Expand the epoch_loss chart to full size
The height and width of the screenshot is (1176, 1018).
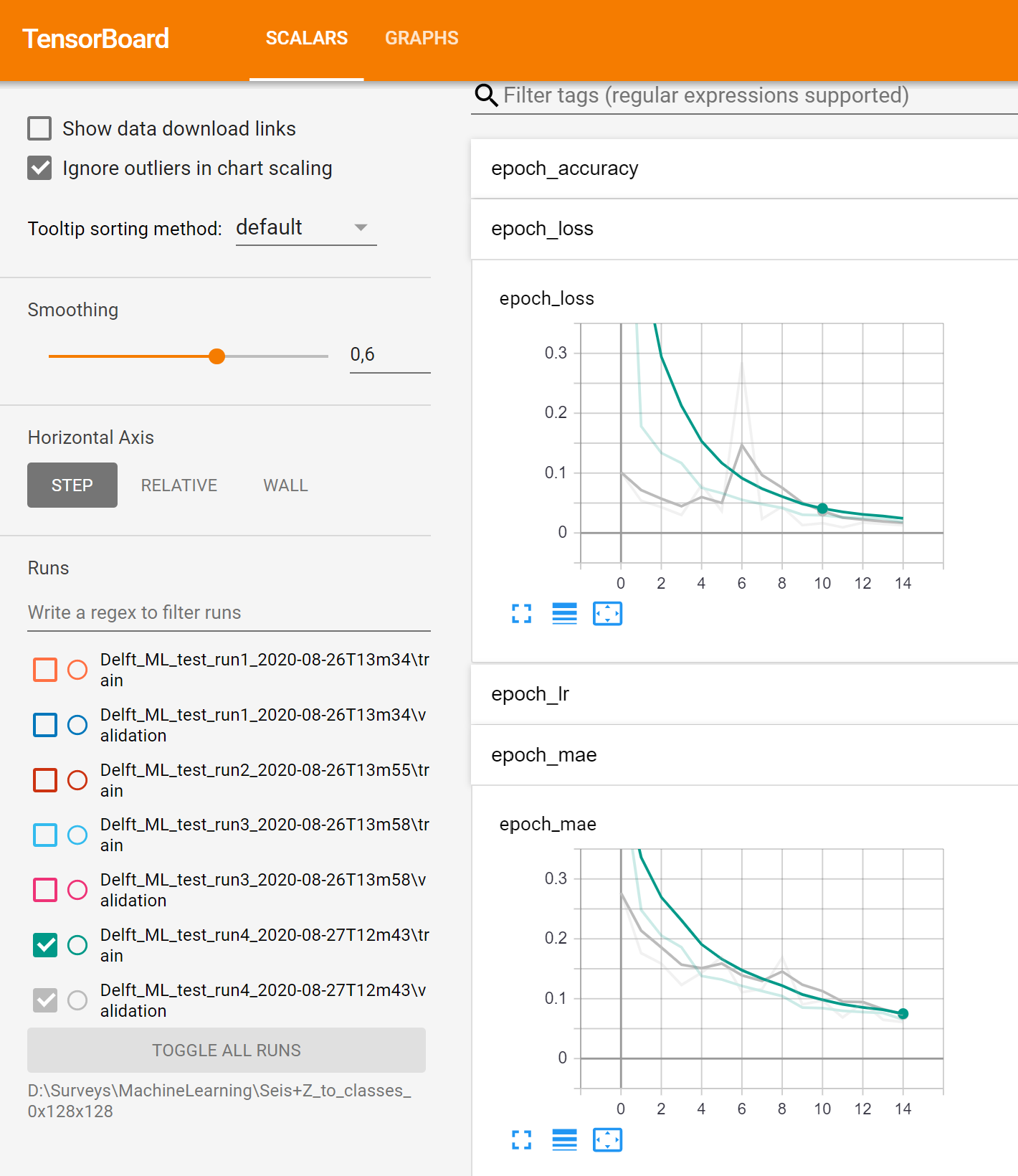click(521, 614)
